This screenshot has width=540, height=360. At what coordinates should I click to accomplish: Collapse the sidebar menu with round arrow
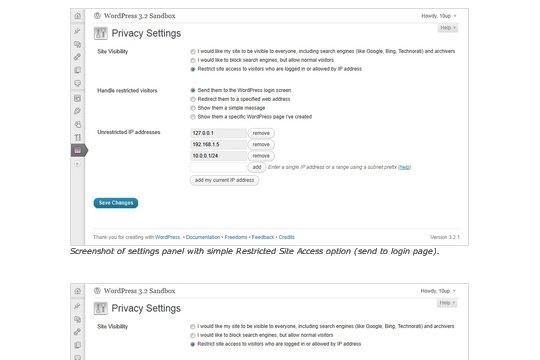[77, 164]
